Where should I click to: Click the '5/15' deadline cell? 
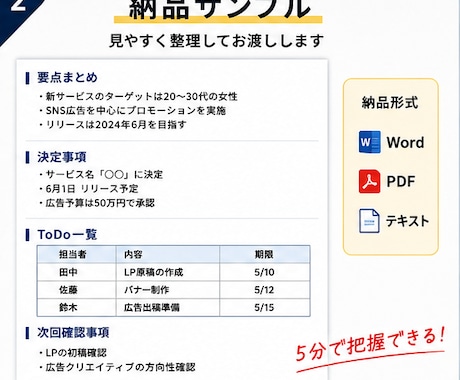tap(264, 307)
